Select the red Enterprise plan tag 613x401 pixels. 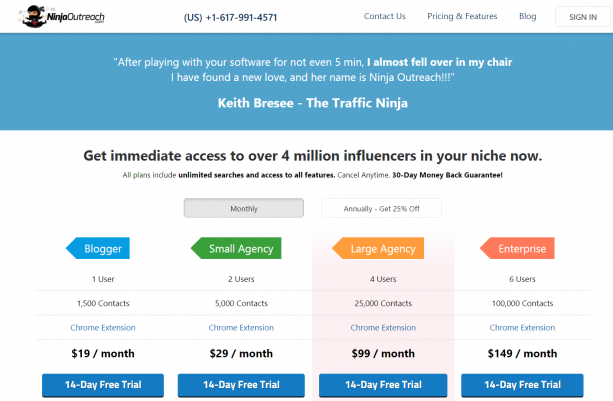(517, 248)
